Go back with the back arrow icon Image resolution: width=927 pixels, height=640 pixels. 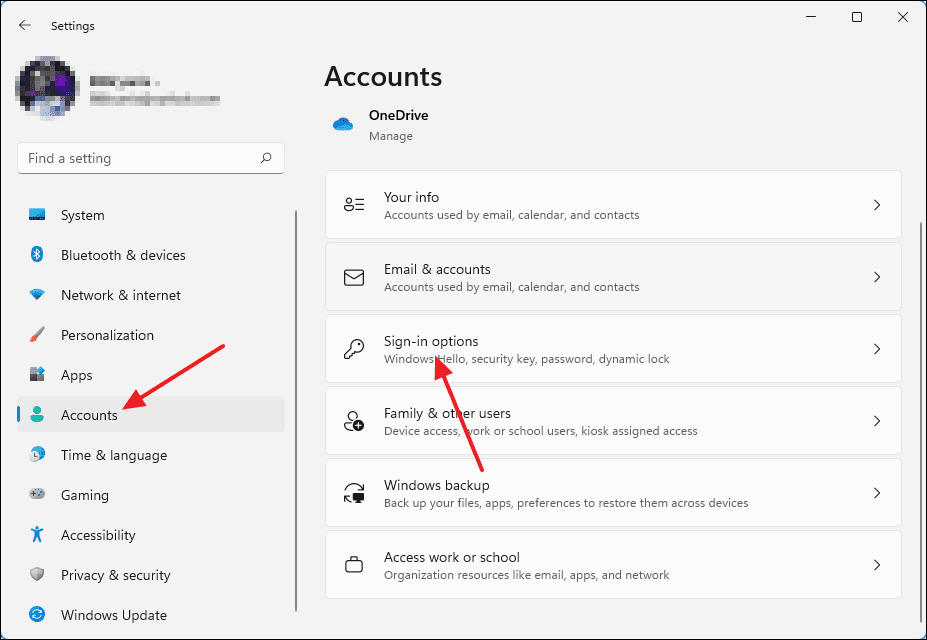24,25
